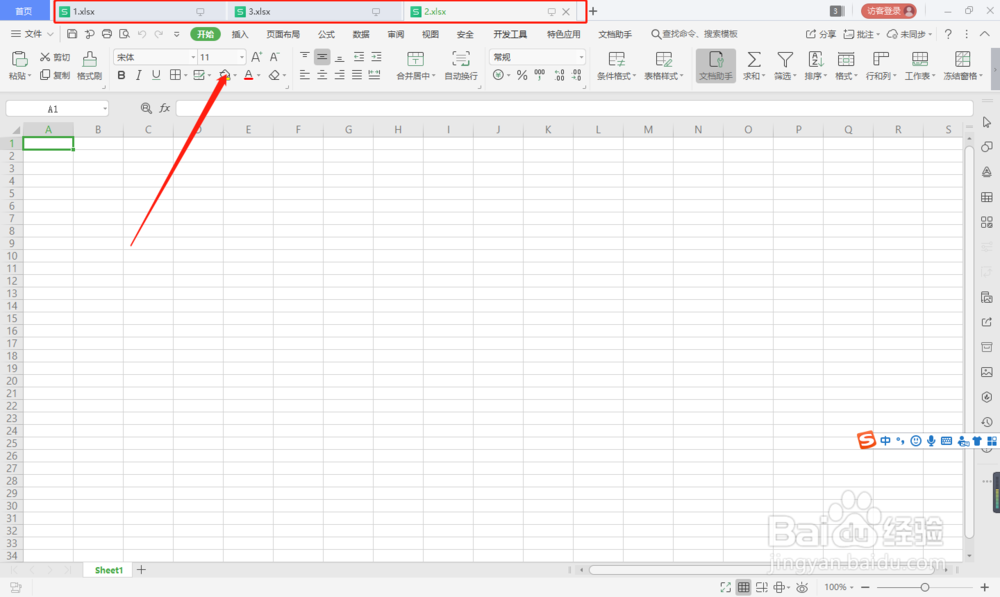Click the Share button
Image resolution: width=1000 pixels, height=597 pixels.
[x=820, y=34]
